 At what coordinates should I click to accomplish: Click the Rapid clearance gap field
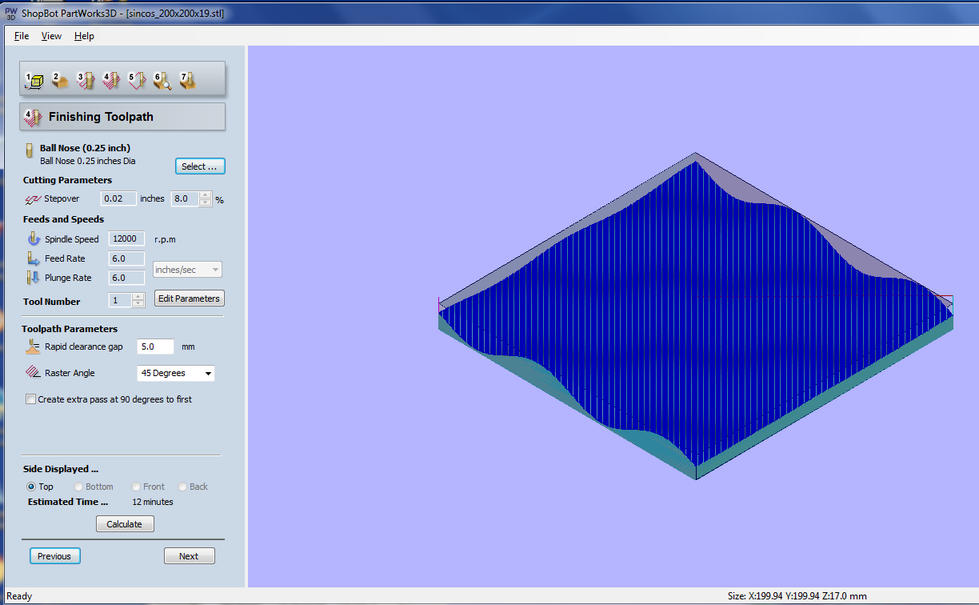155,347
